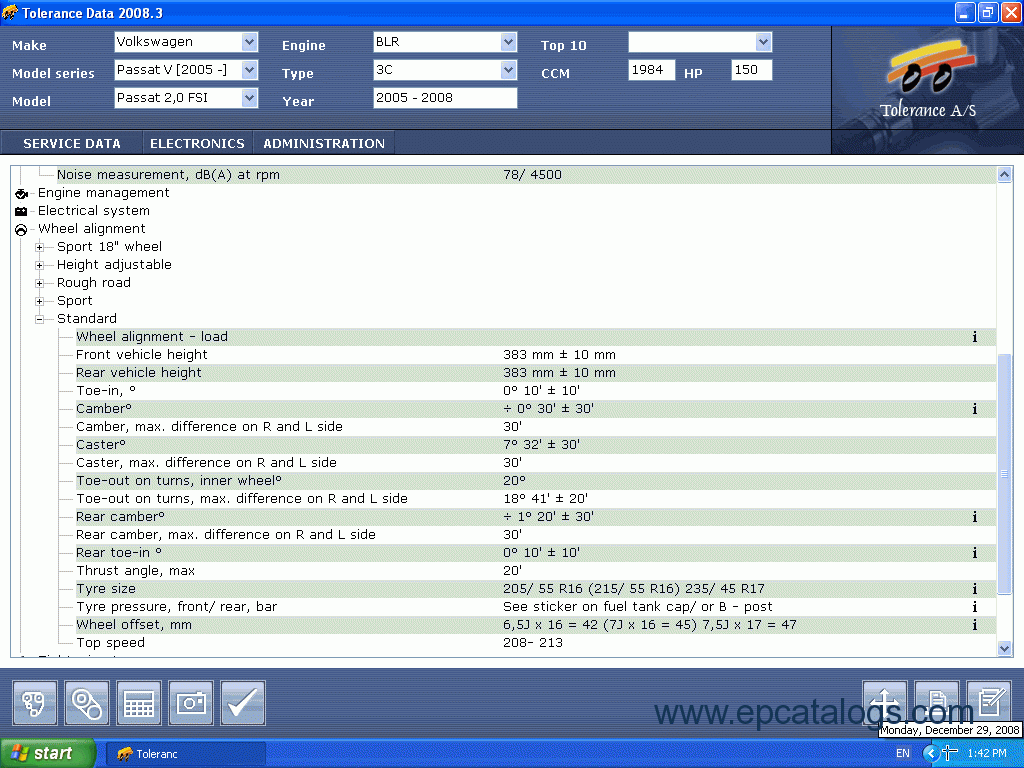
Task: Open info icon for Camber row
Action: click(974, 409)
